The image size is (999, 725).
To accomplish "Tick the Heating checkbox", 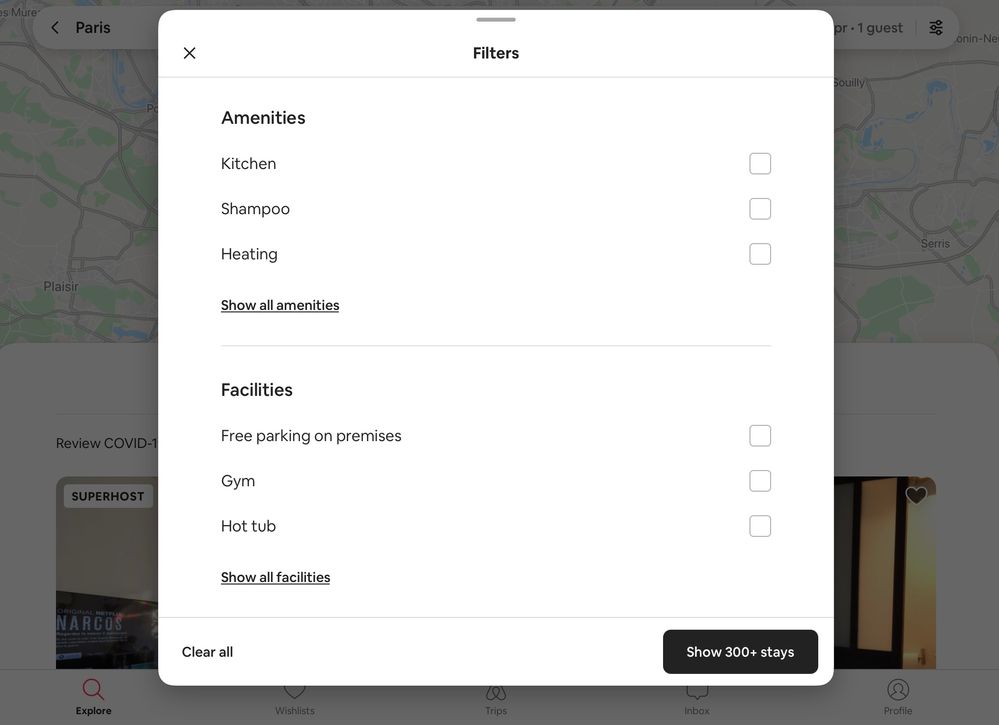I will [x=760, y=254].
